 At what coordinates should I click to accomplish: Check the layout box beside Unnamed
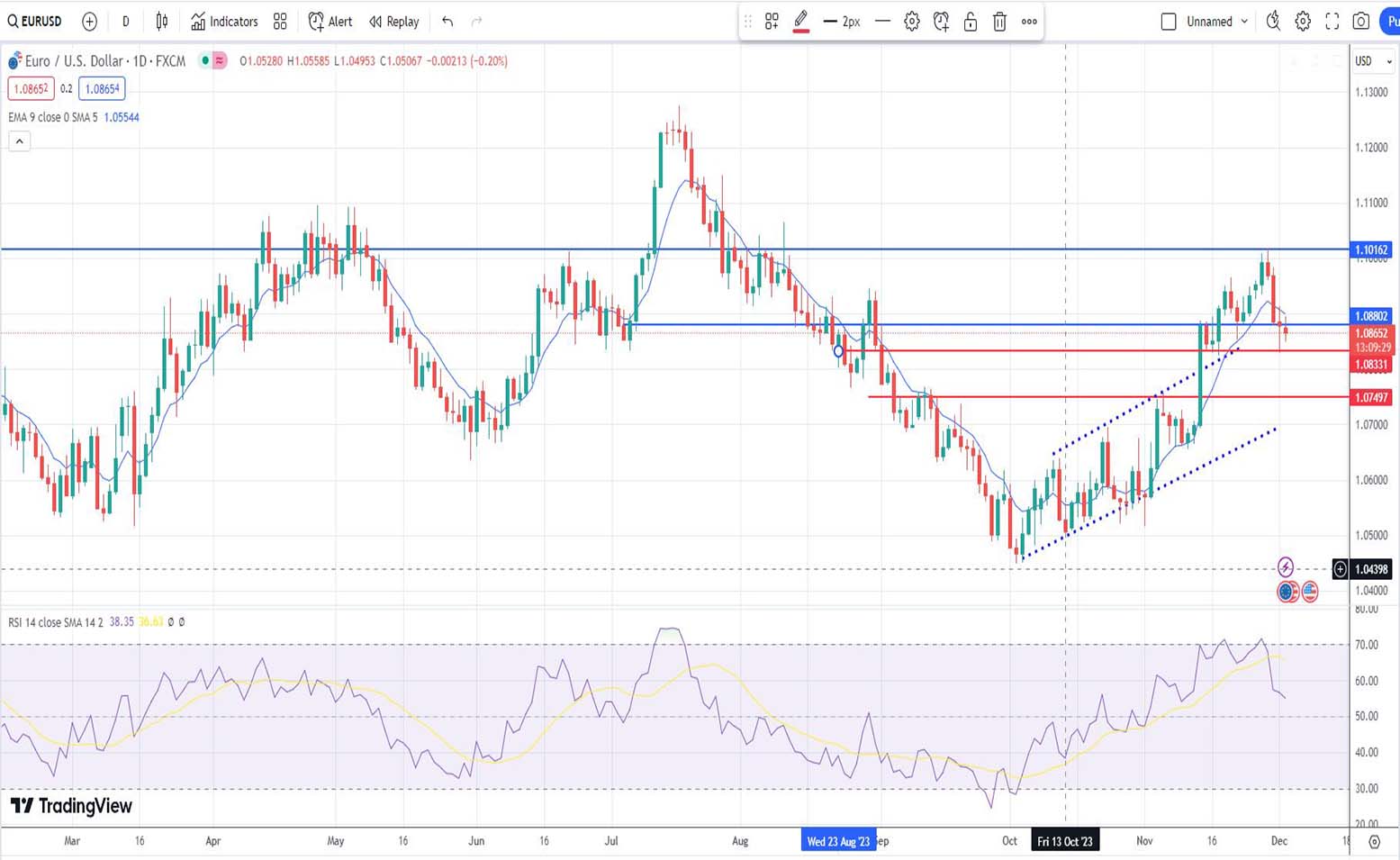click(1169, 22)
